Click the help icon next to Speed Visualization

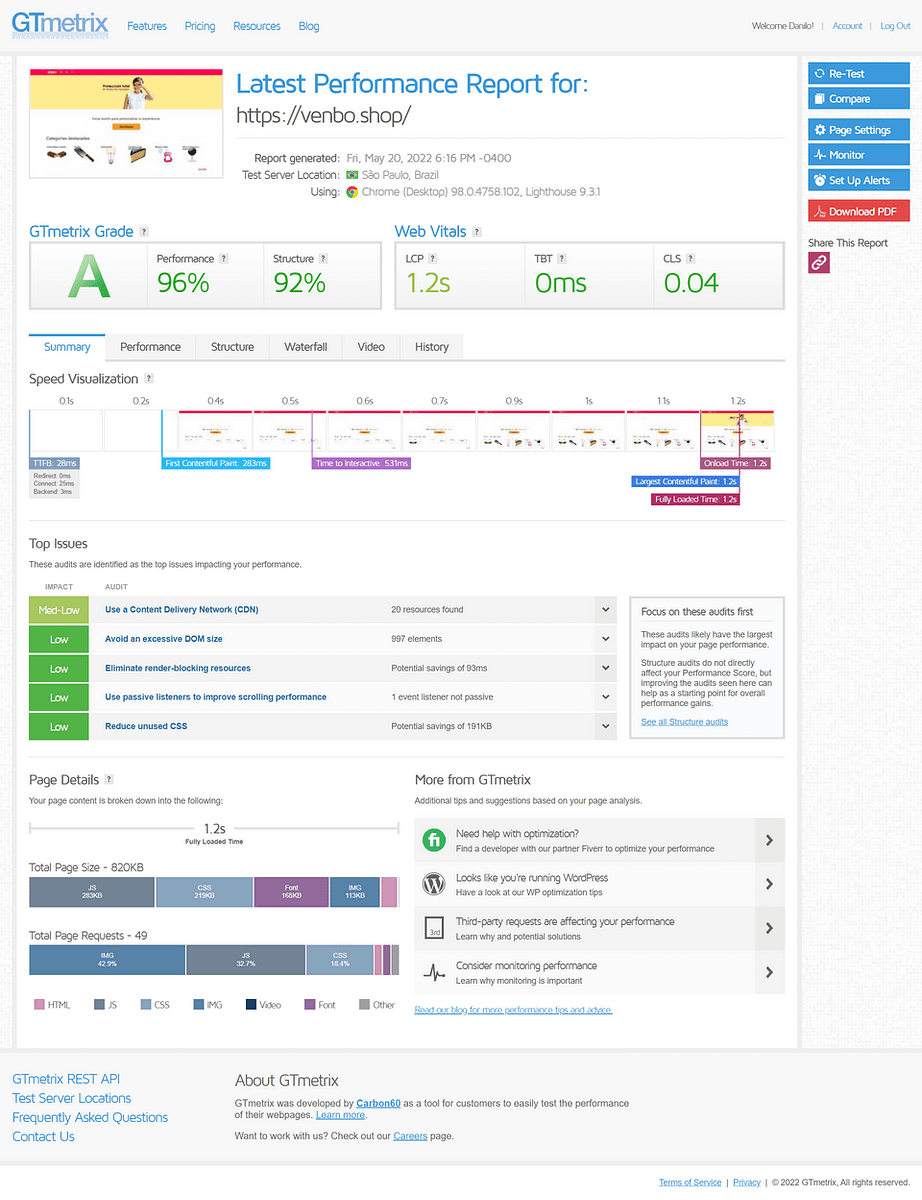pyautogui.click(x=149, y=379)
